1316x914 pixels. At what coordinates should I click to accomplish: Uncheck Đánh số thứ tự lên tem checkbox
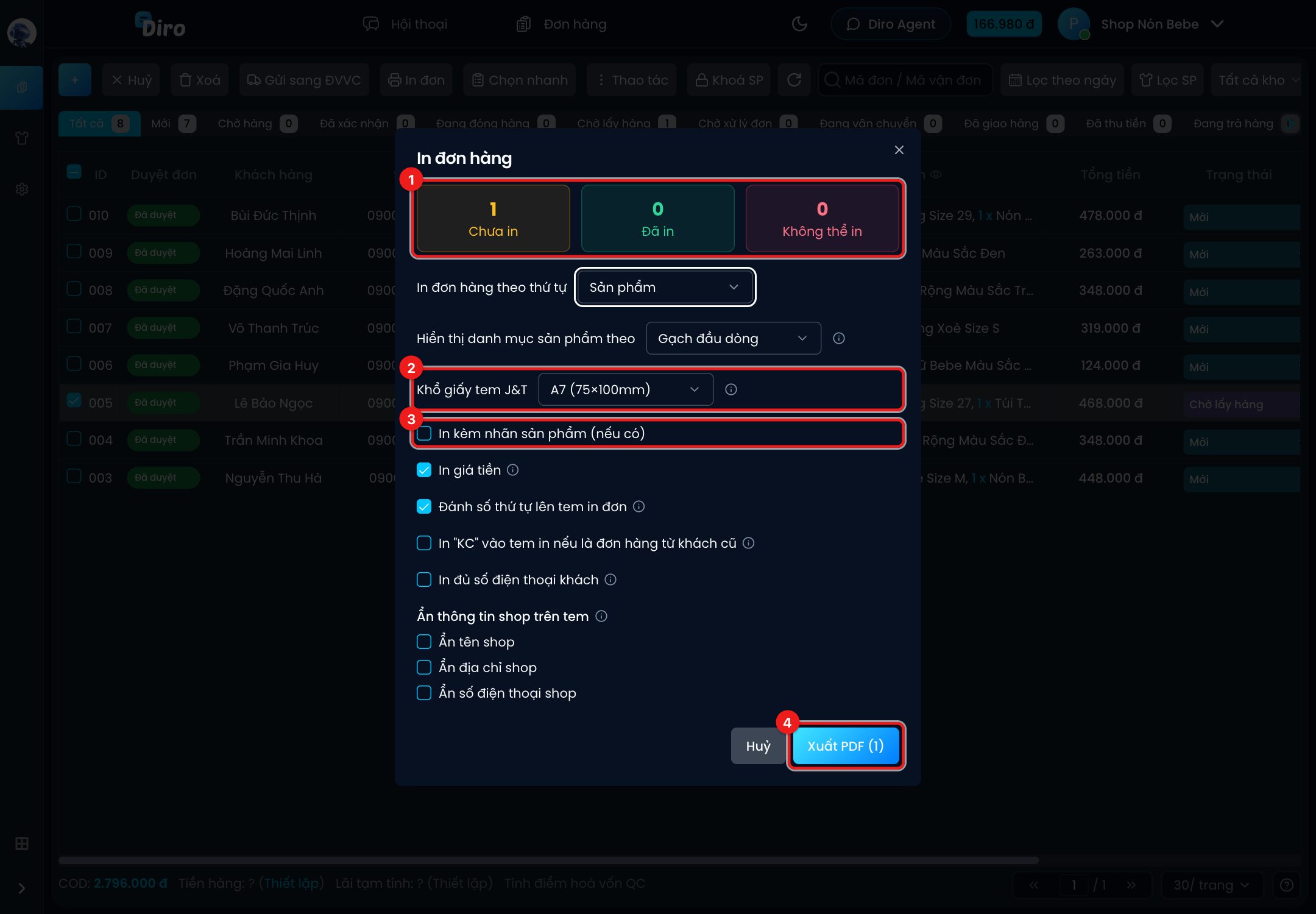(424, 506)
